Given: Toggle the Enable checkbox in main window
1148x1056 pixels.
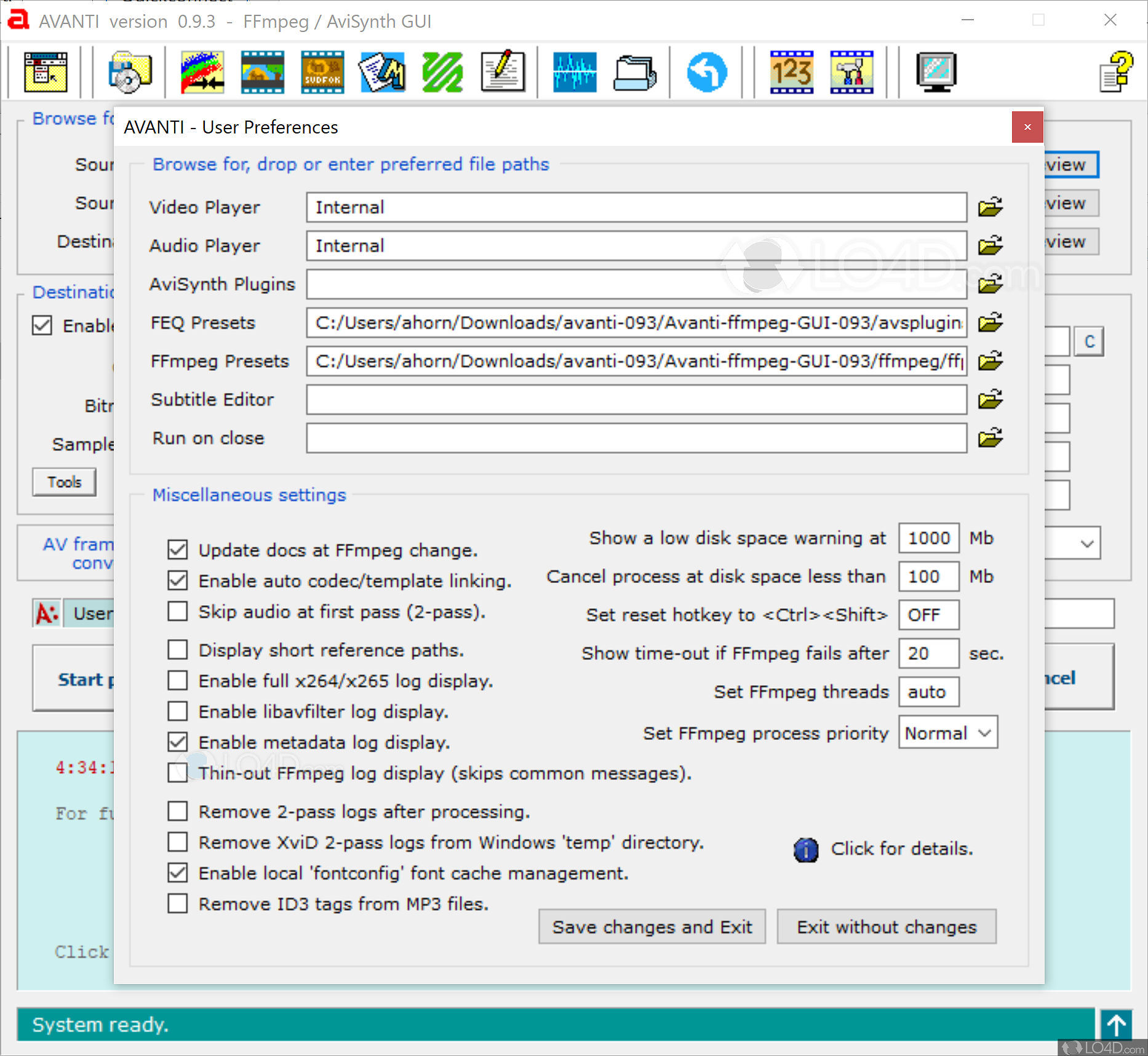Looking at the screenshot, I should 42,325.
